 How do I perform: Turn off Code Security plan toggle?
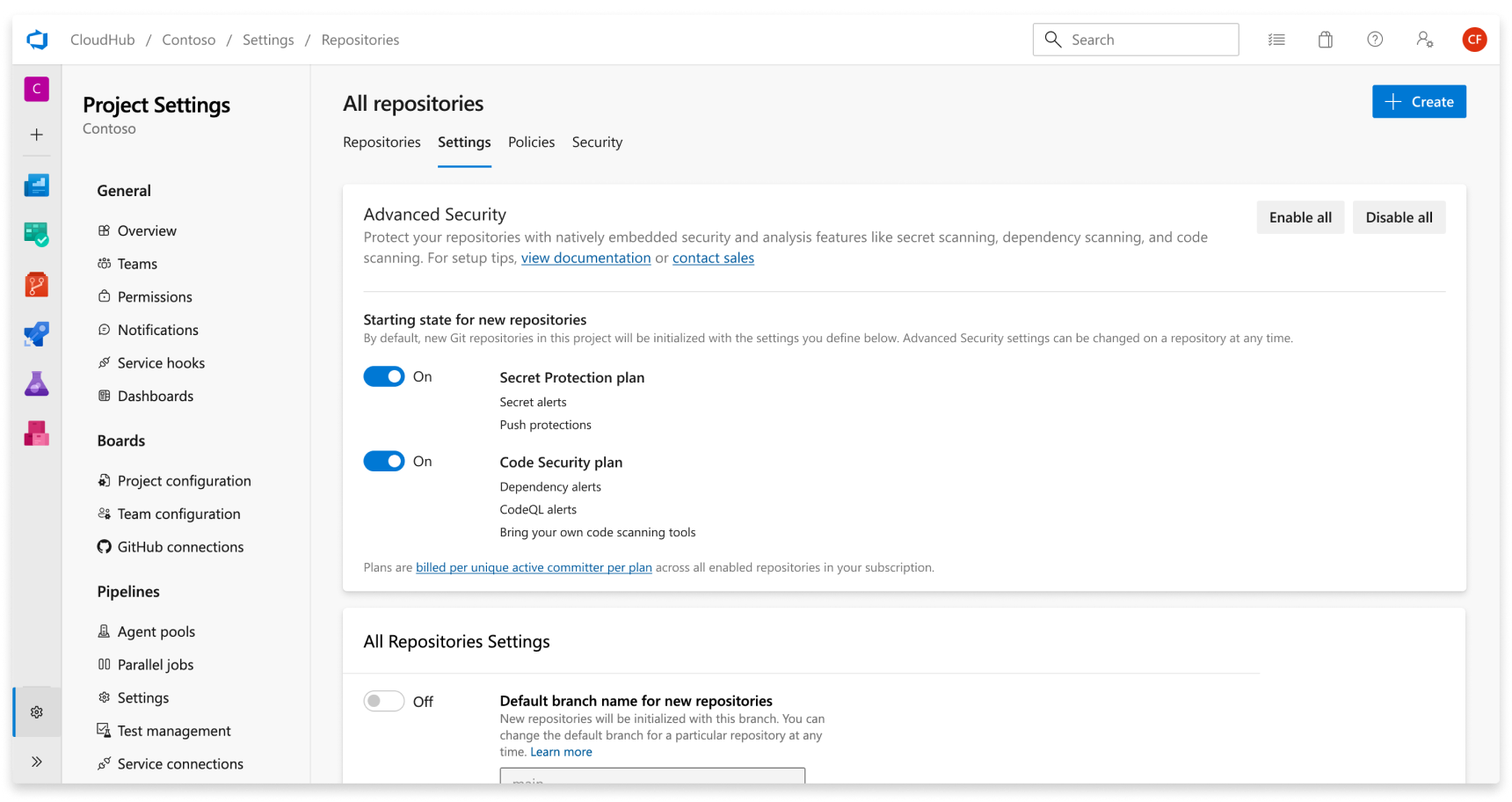(384, 462)
